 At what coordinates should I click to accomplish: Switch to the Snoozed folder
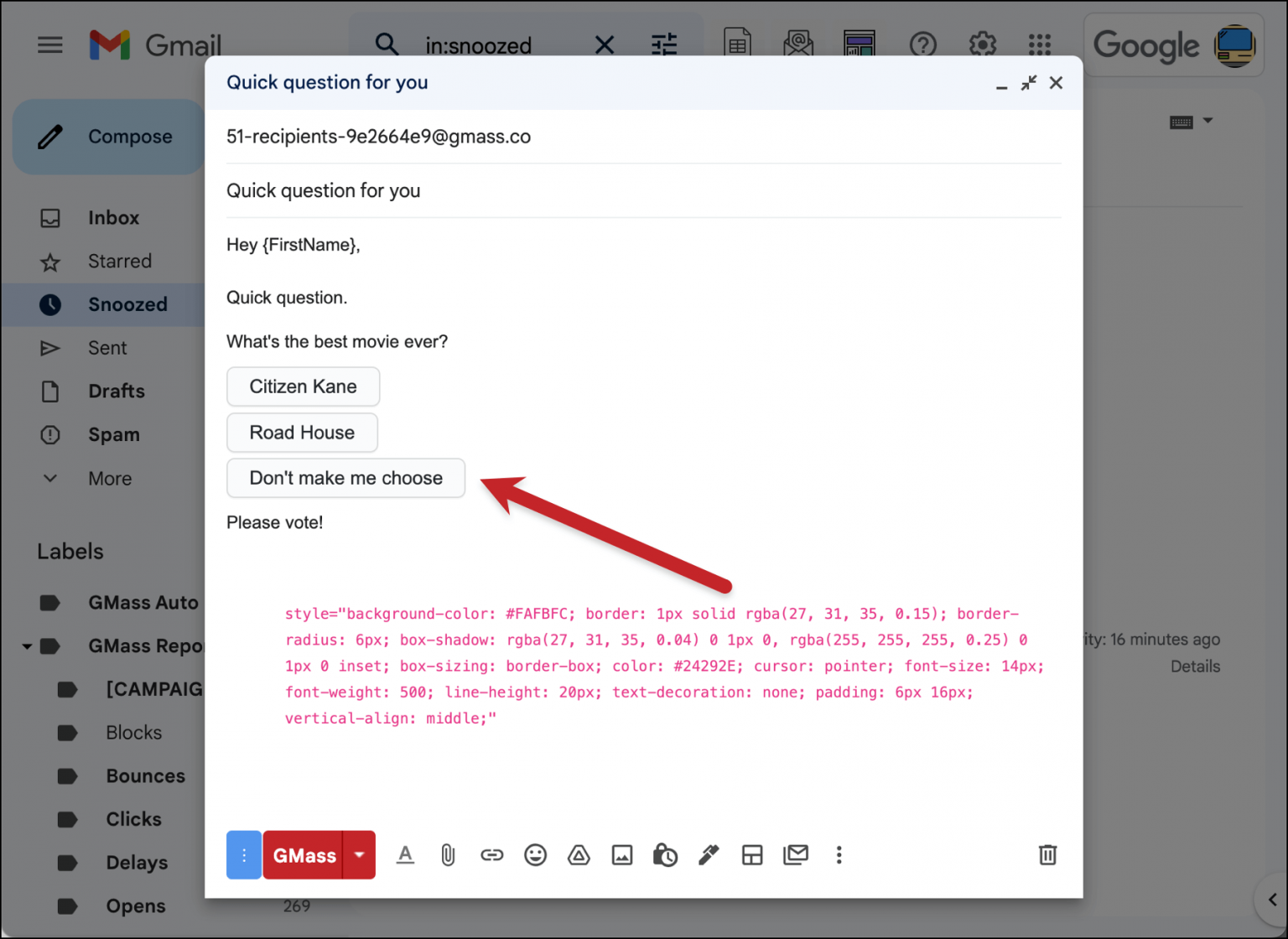pos(127,304)
